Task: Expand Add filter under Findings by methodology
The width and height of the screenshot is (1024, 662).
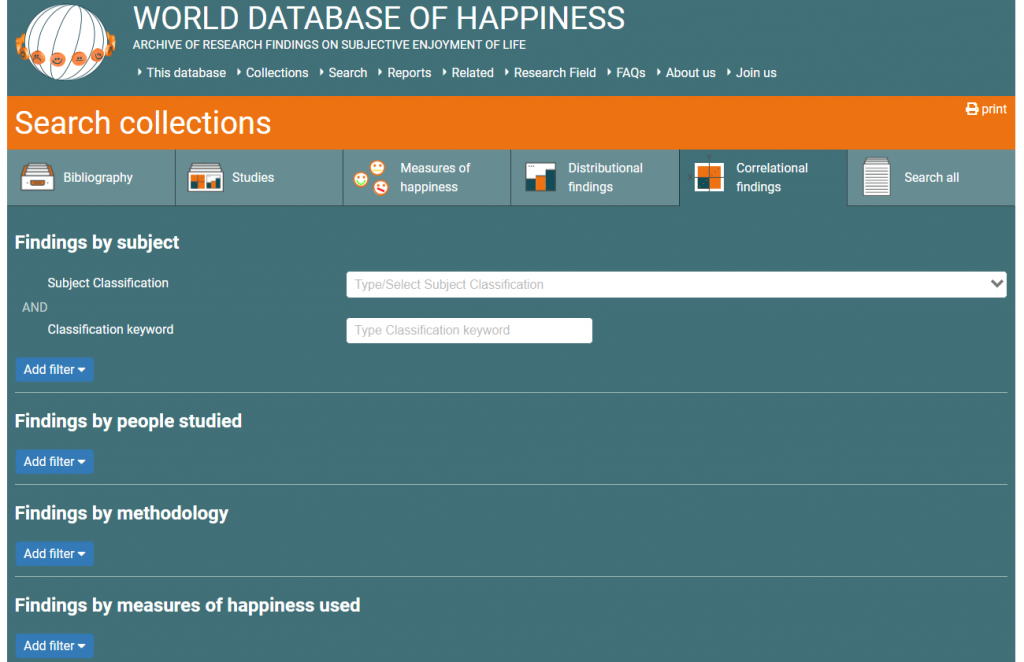Action: click(54, 553)
